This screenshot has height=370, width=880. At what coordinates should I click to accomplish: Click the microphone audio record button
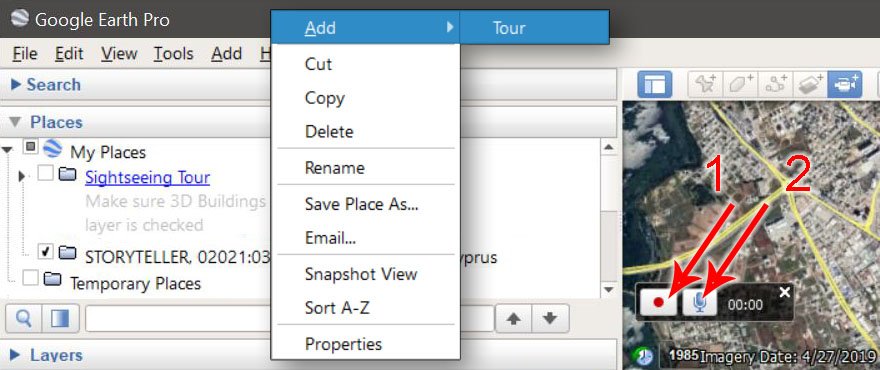[x=699, y=303]
